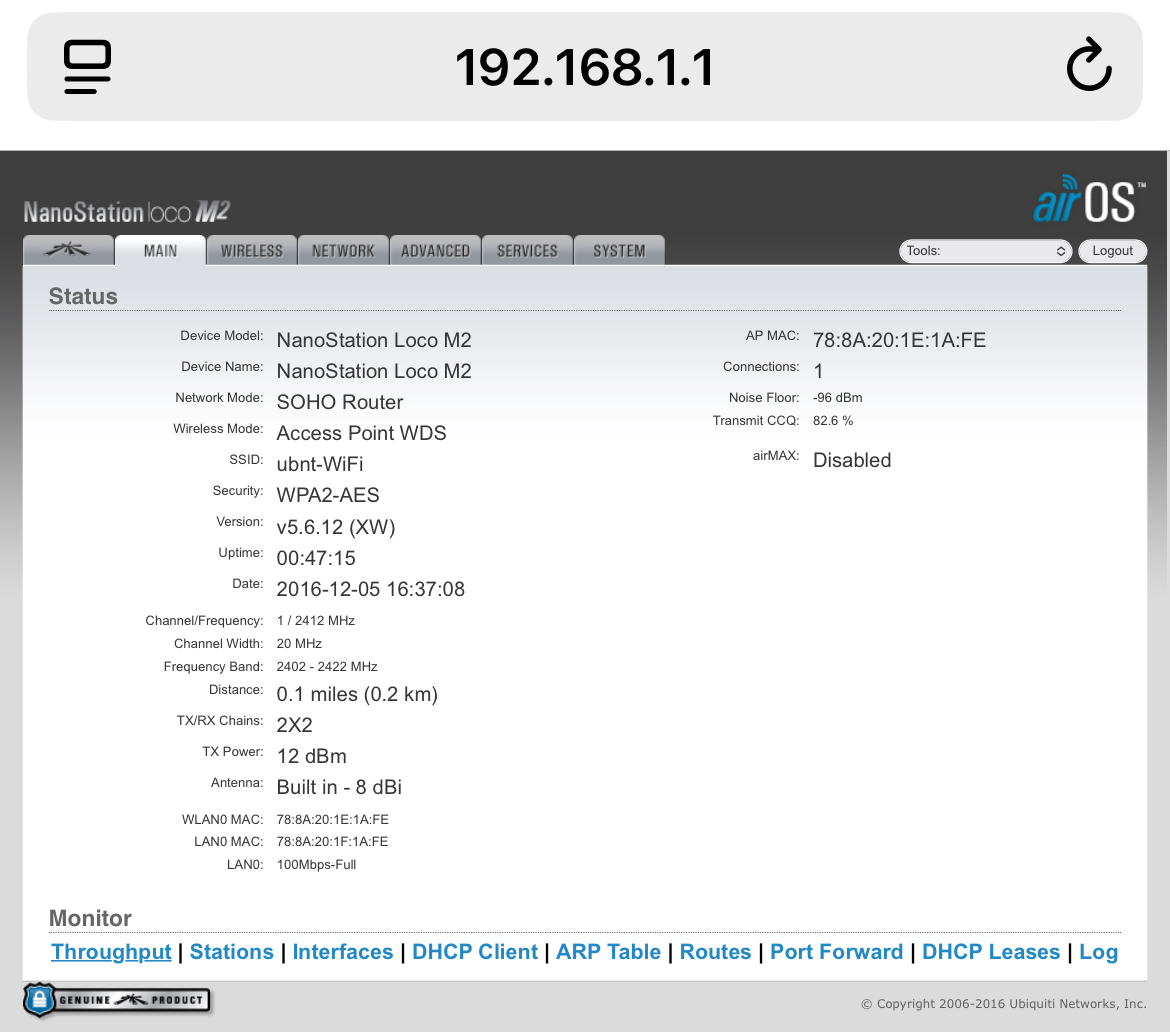View the Stations monitor link
The height and width of the screenshot is (1032, 1170).
(x=231, y=952)
